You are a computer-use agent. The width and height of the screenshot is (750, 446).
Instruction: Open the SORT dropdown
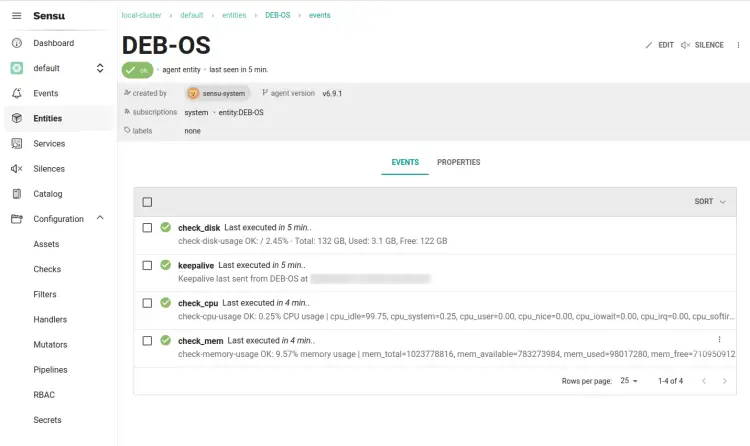click(710, 201)
